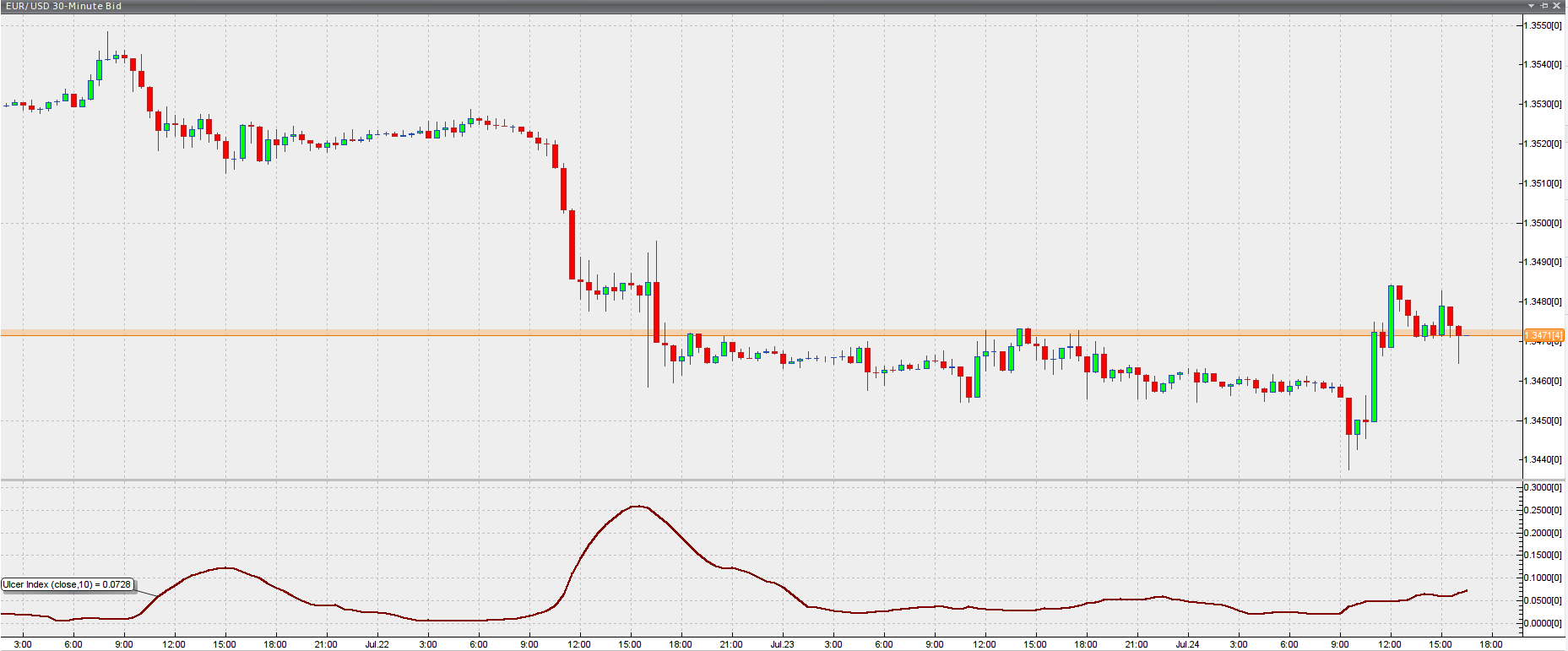The image size is (1568, 651).
Task: Select the Ulcer Index (close,10) label
Action: (x=68, y=584)
